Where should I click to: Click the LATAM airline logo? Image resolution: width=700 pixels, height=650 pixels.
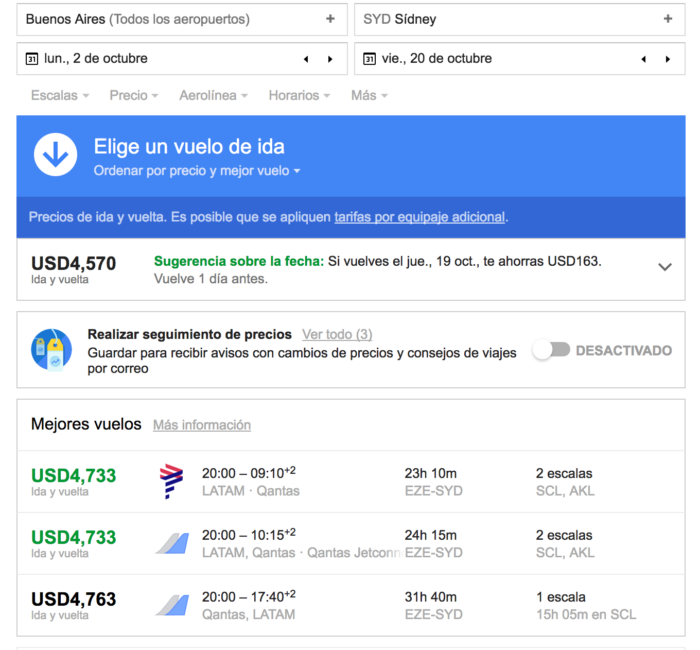(172, 482)
